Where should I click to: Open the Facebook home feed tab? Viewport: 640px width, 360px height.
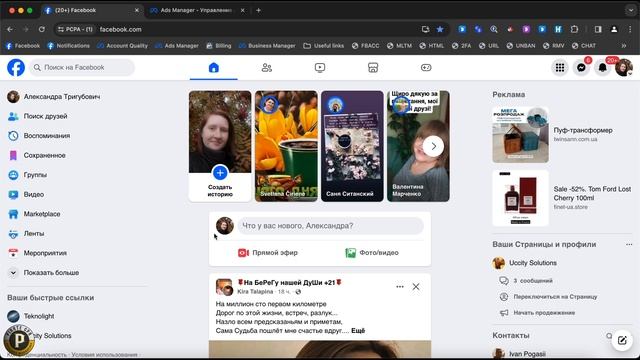click(x=213, y=68)
